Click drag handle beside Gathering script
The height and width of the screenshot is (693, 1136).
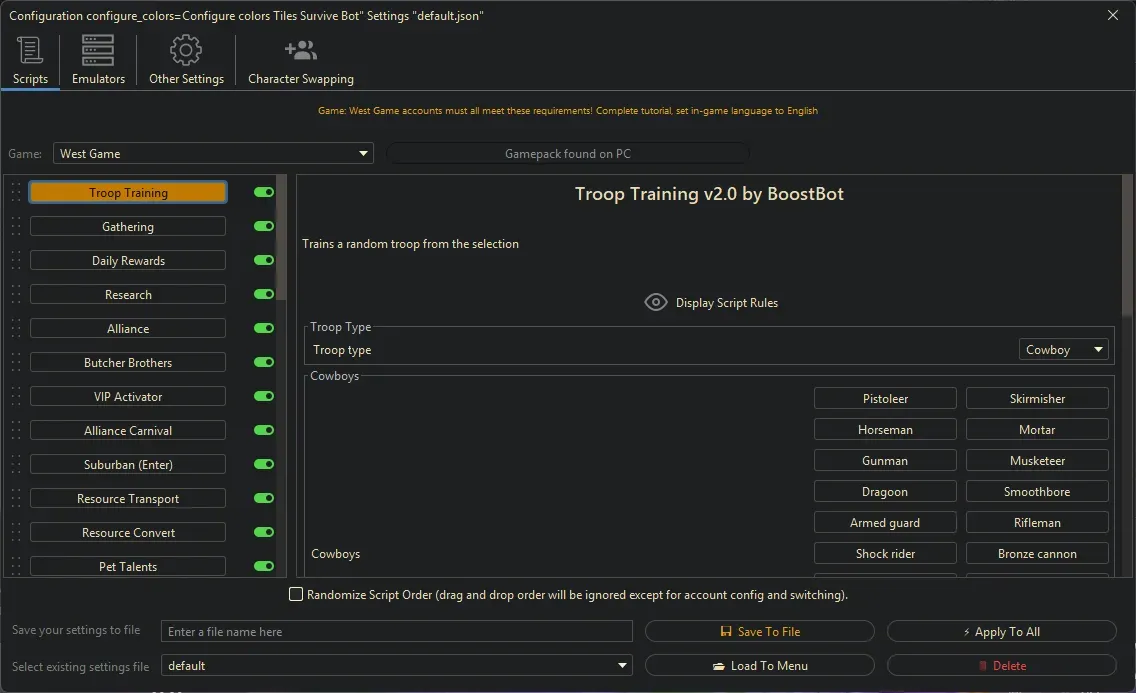pyautogui.click(x=16, y=227)
